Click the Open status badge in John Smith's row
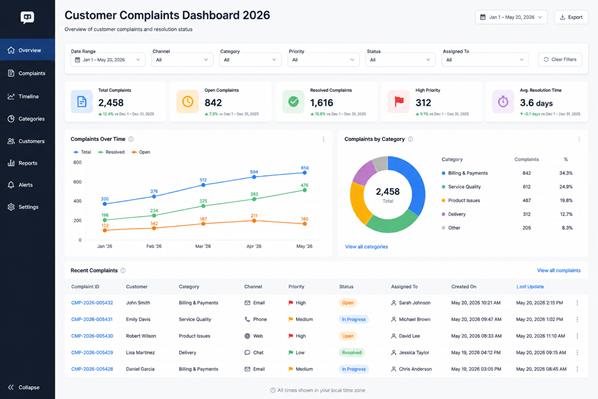 (347, 303)
